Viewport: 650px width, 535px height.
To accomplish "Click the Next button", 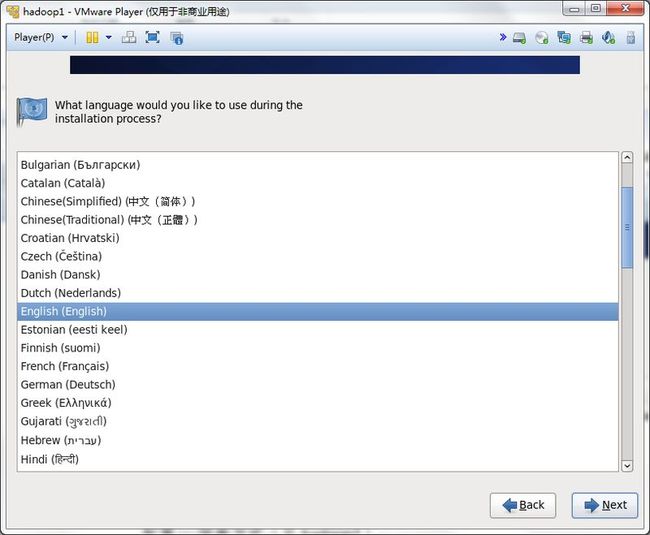I will (x=605, y=505).
